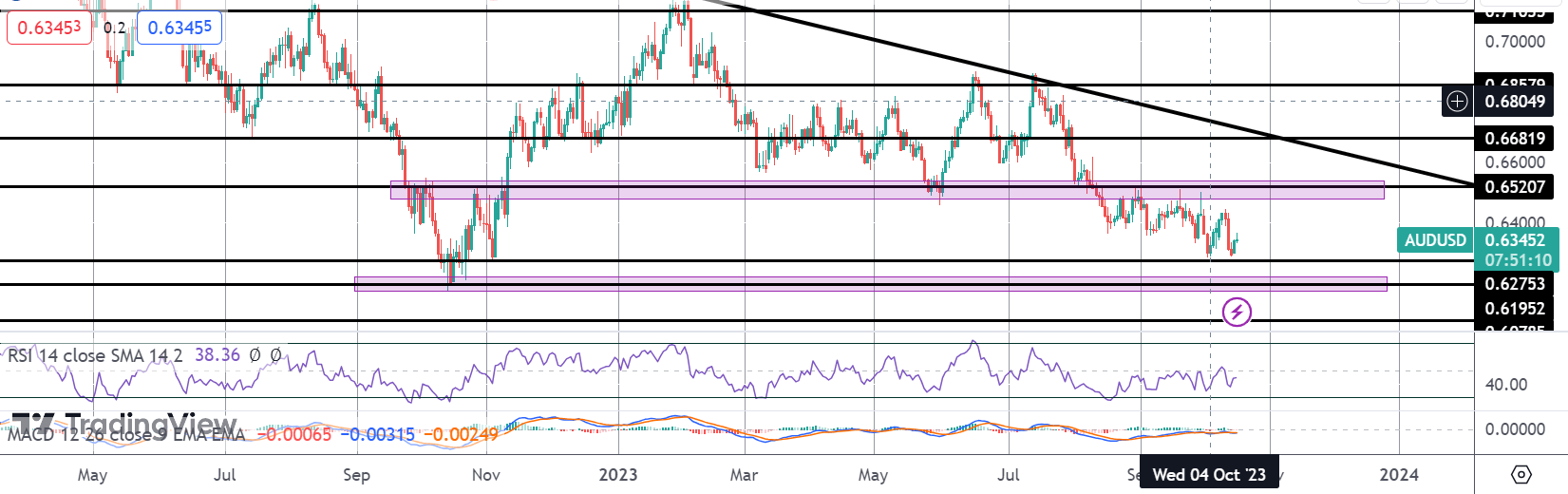Click the current price 0.63452 countdown label
This screenshot has width=1568, height=494.
click(1516, 250)
